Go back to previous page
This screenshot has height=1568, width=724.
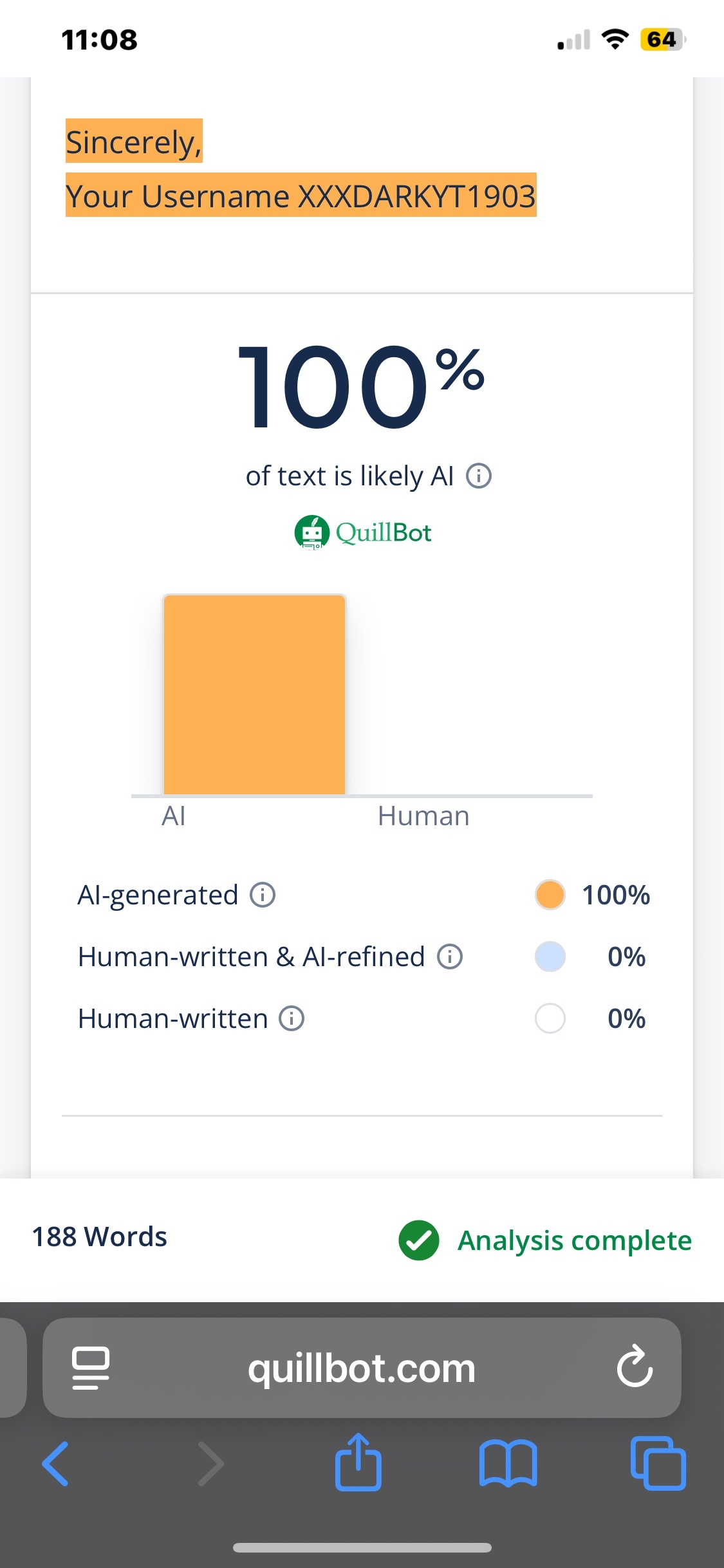pyautogui.click(x=57, y=1462)
